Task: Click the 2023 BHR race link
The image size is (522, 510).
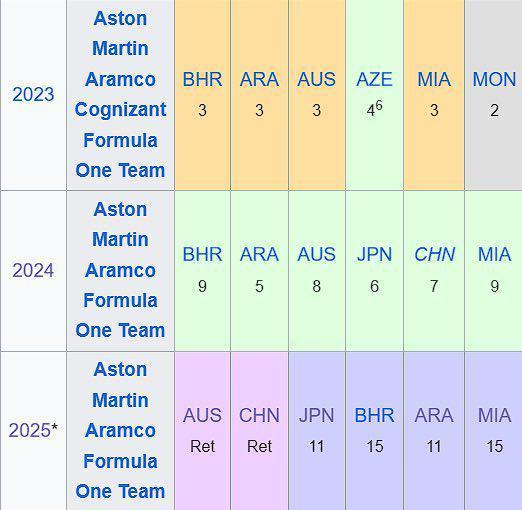Action: (202, 79)
